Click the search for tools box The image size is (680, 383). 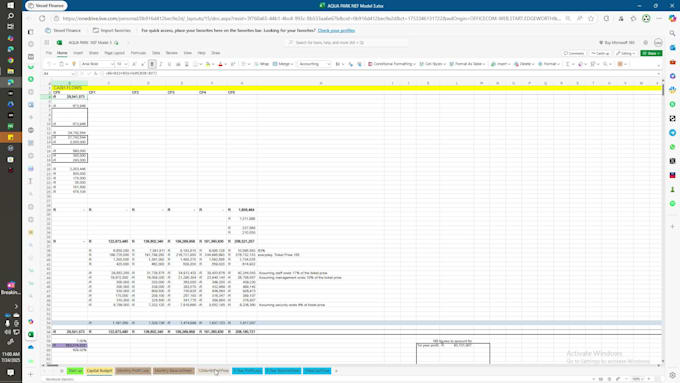[347, 43]
